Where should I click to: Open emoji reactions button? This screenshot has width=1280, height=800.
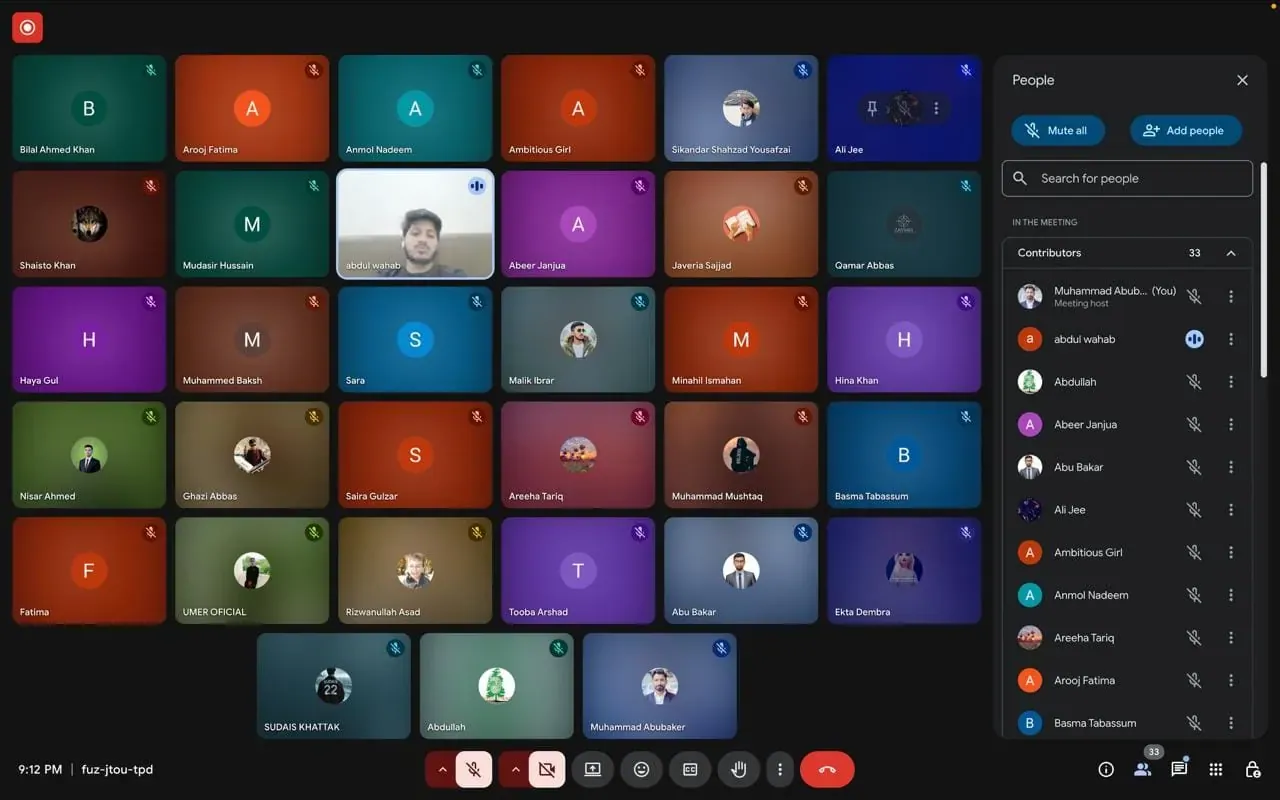[642, 769]
